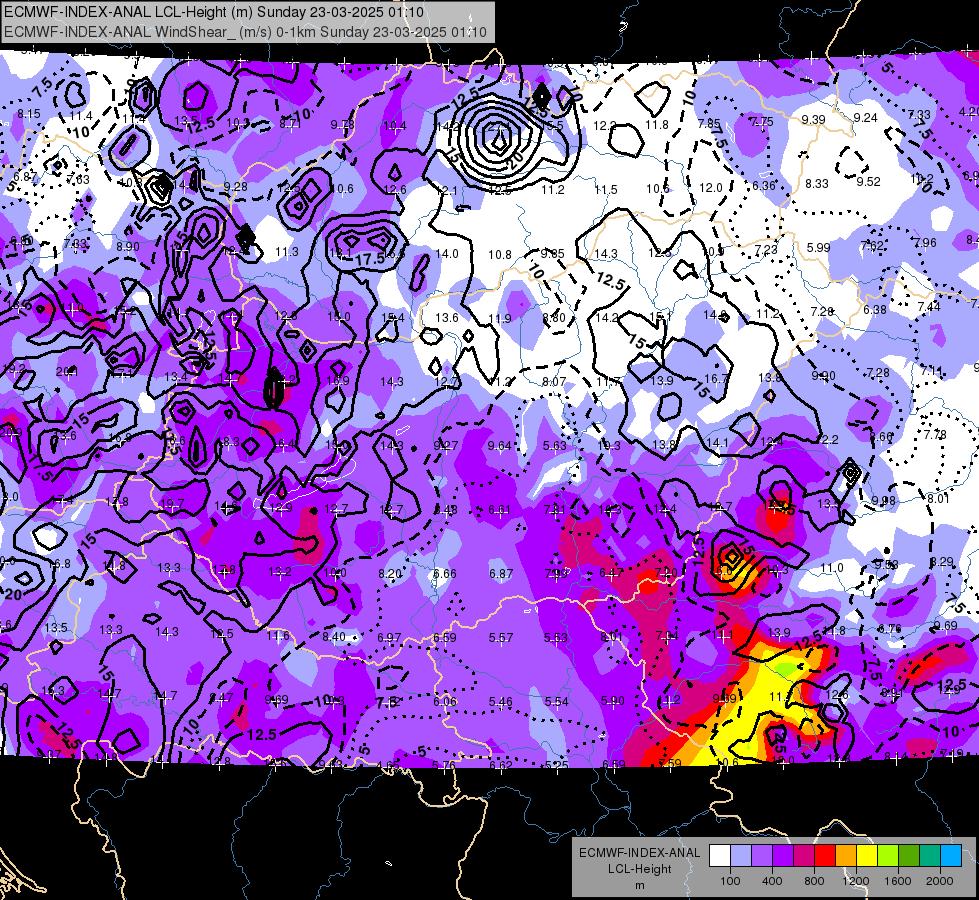The height and width of the screenshot is (900, 979).
Task: Click the wind shear value 8.80
Action: pos(554,317)
